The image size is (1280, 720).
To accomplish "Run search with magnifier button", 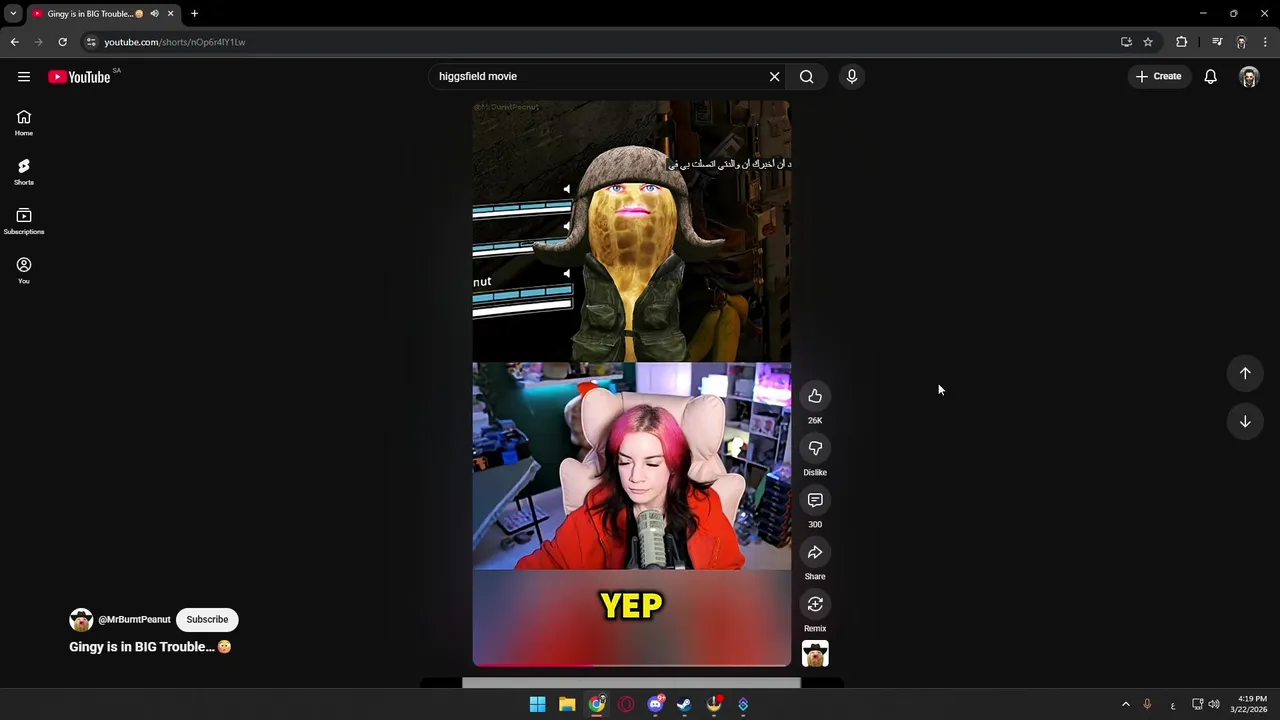I will pos(806,76).
